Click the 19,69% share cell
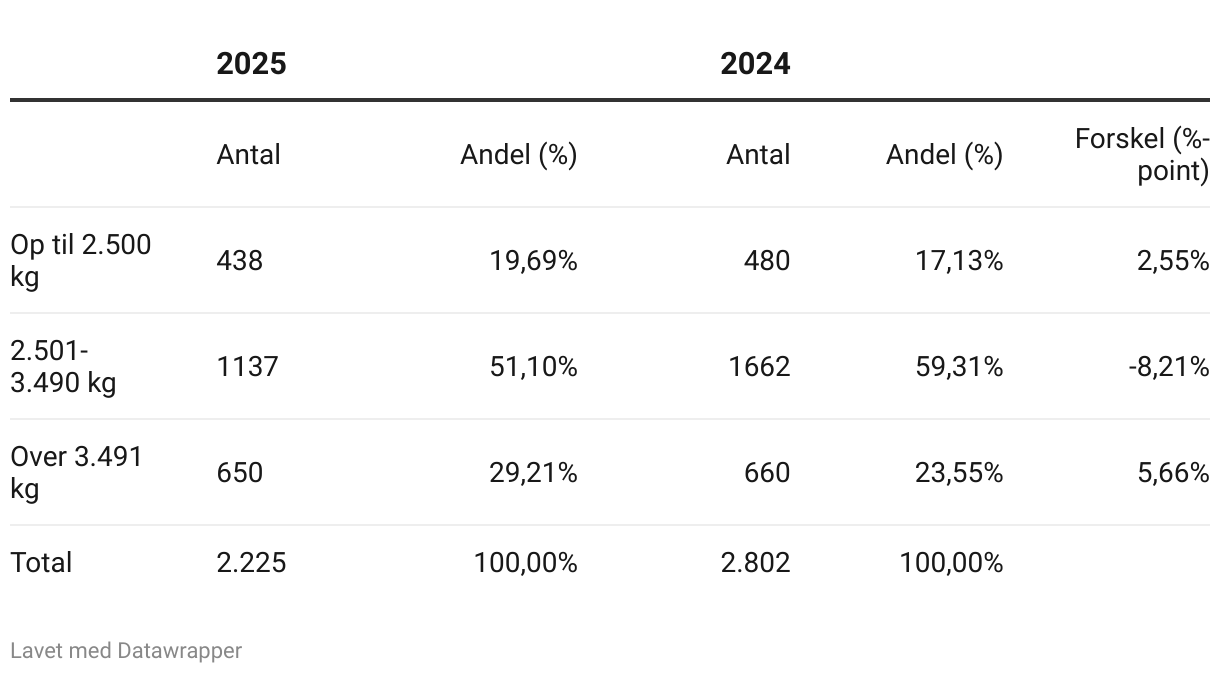1220x674 pixels. [x=533, y=260]
